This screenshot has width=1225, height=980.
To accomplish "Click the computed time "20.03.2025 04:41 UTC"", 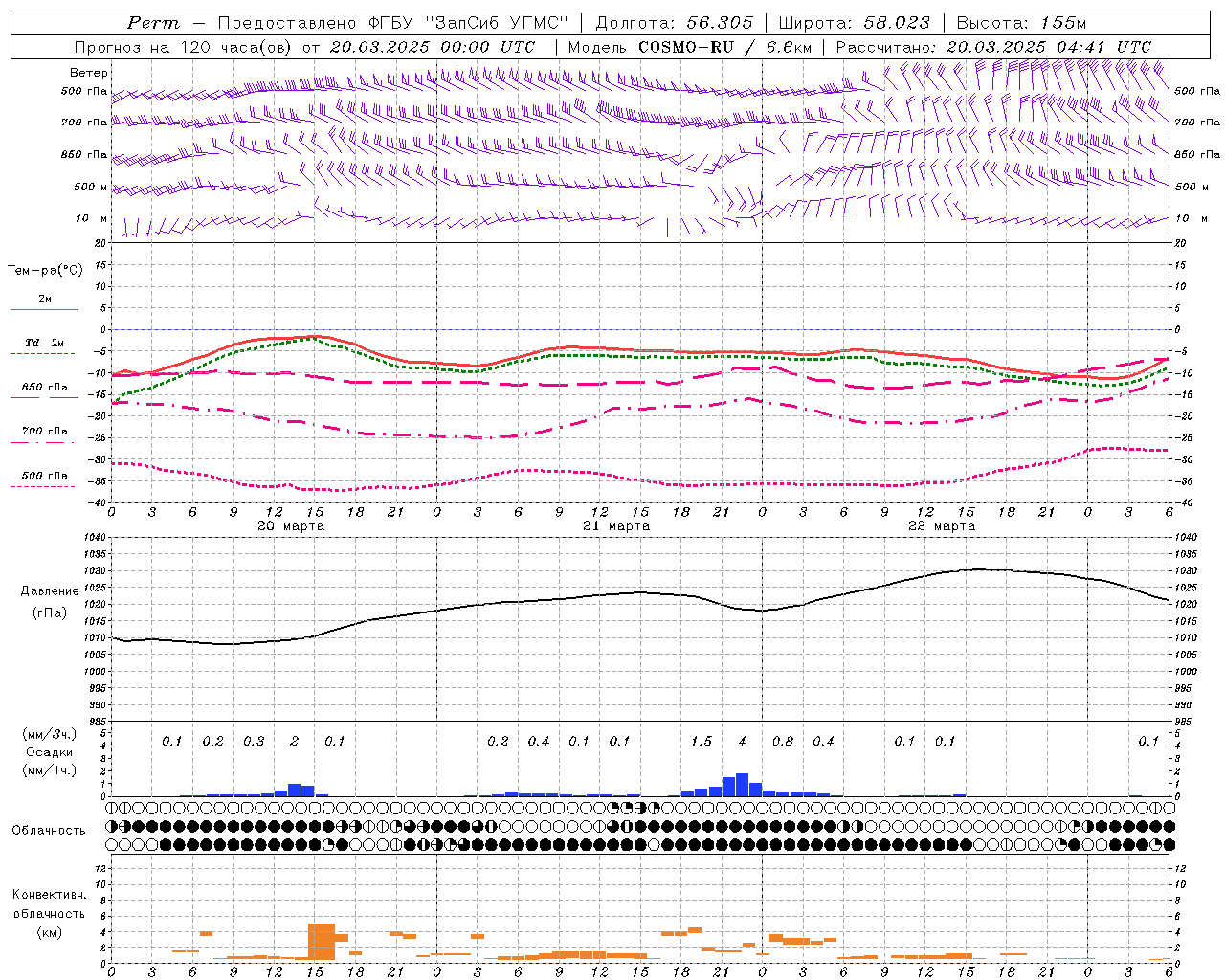I will pyautogui.click(x=1049, y=47).
